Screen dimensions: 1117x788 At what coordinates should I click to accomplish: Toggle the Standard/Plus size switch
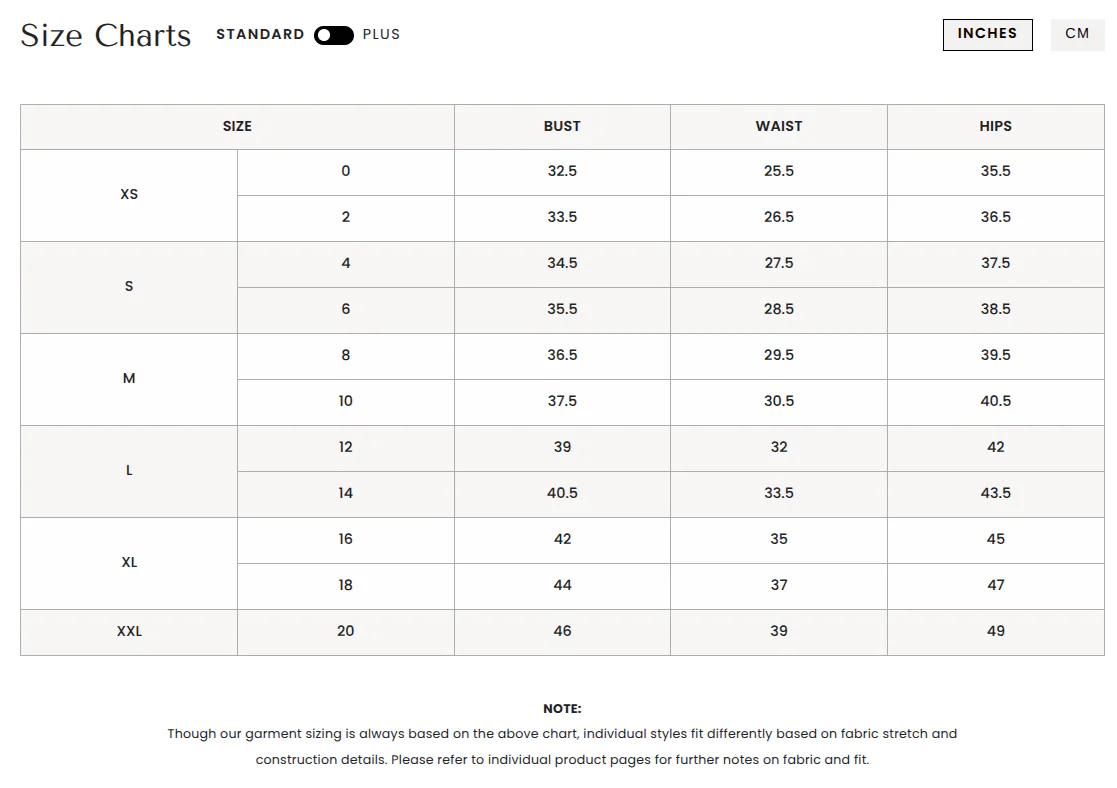point(333,35)
